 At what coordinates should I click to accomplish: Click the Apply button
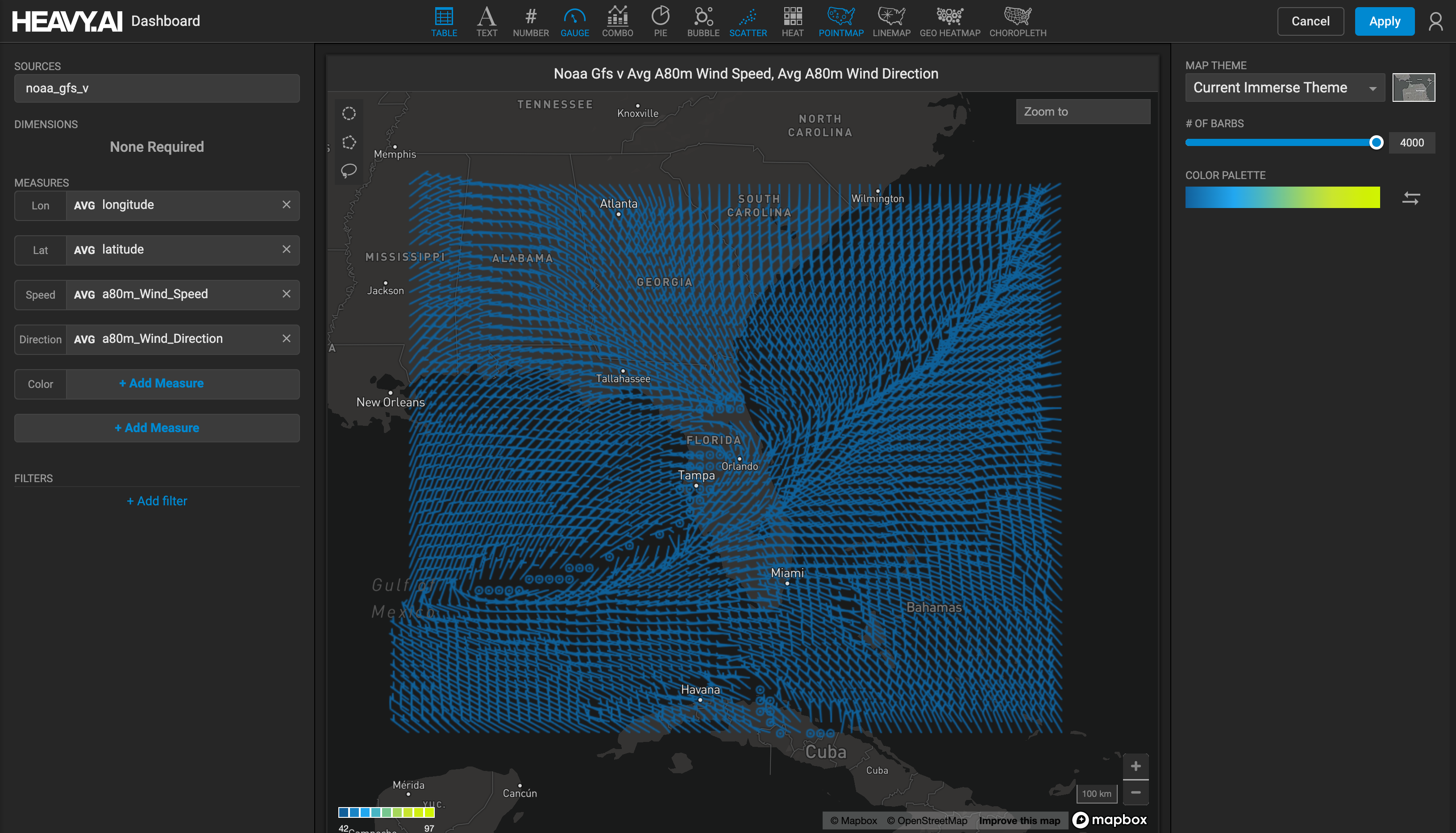(1384, 22)
